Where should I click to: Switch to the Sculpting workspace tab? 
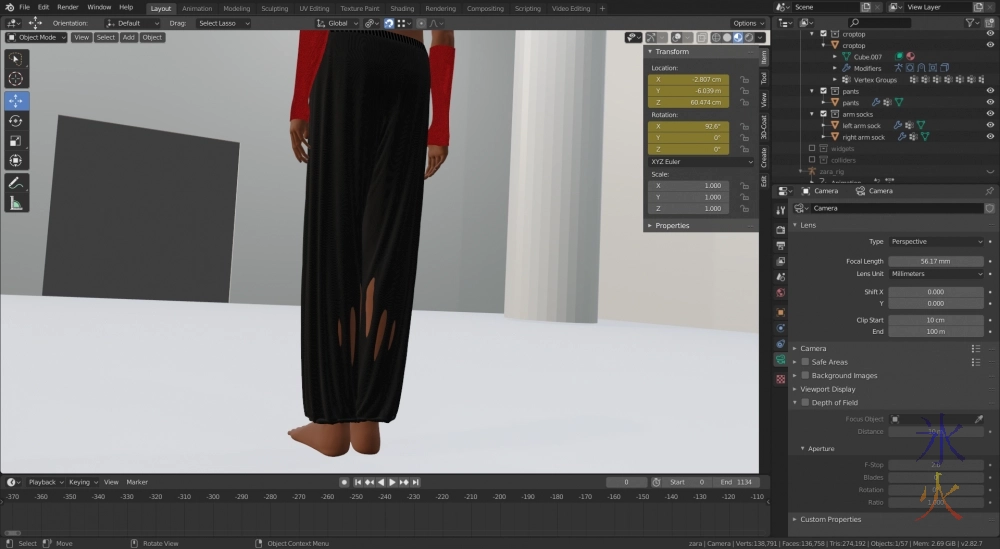click(274, 8)
